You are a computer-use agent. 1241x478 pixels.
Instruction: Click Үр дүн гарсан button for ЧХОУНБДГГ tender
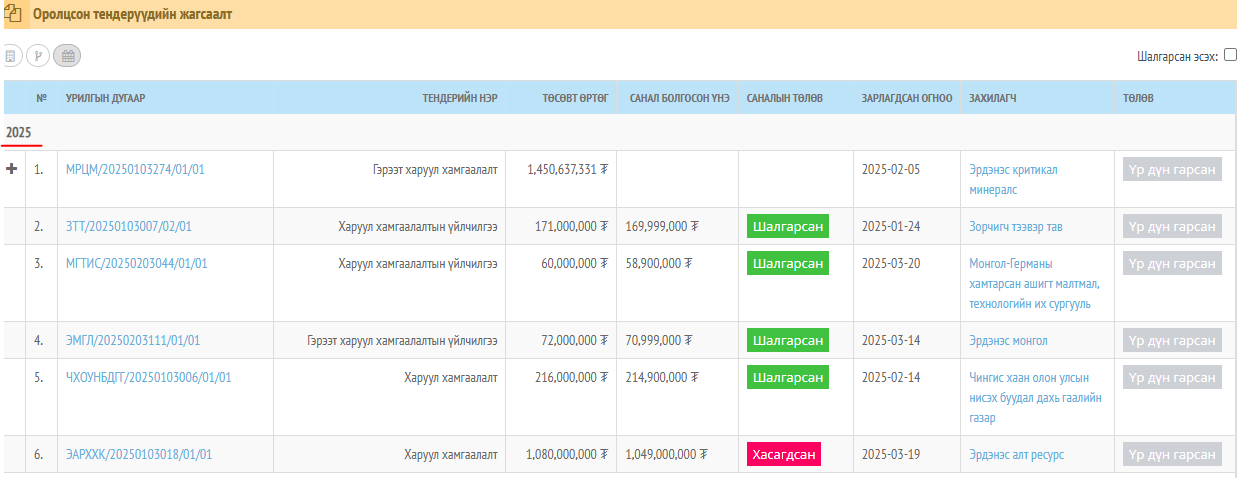(1172, 377)
